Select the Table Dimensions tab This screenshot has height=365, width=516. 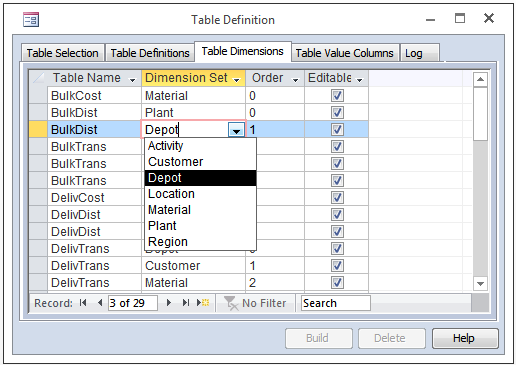(243, 51)
